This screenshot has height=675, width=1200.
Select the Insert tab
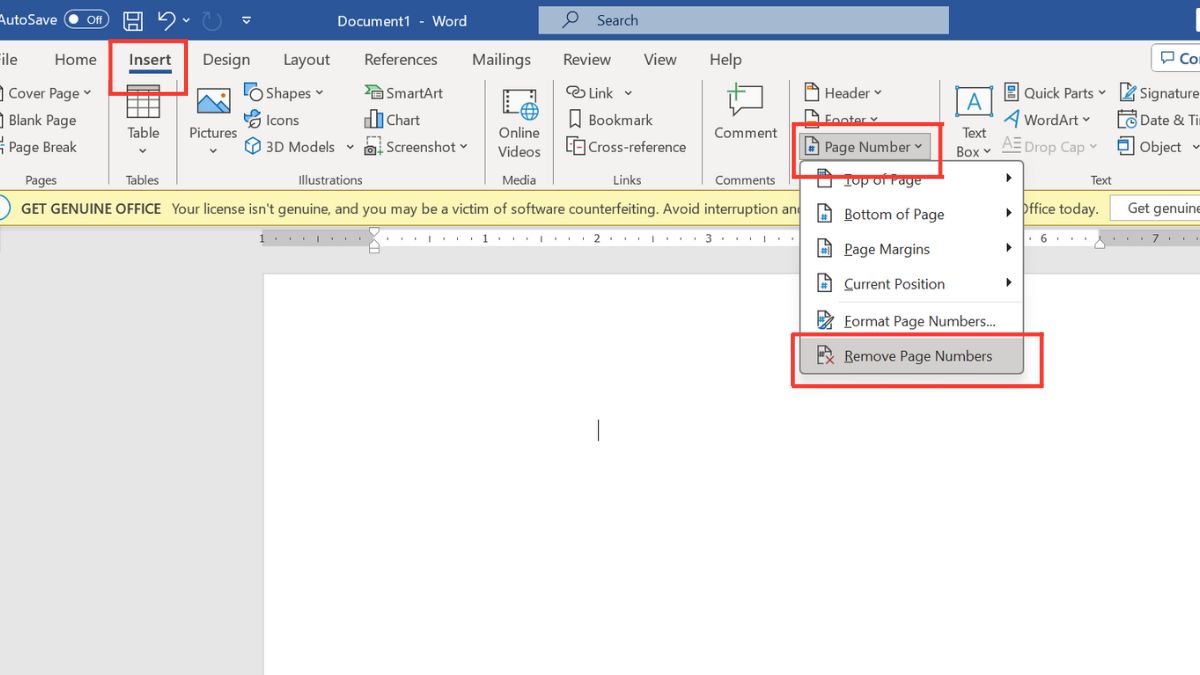[x=150, y=59]
